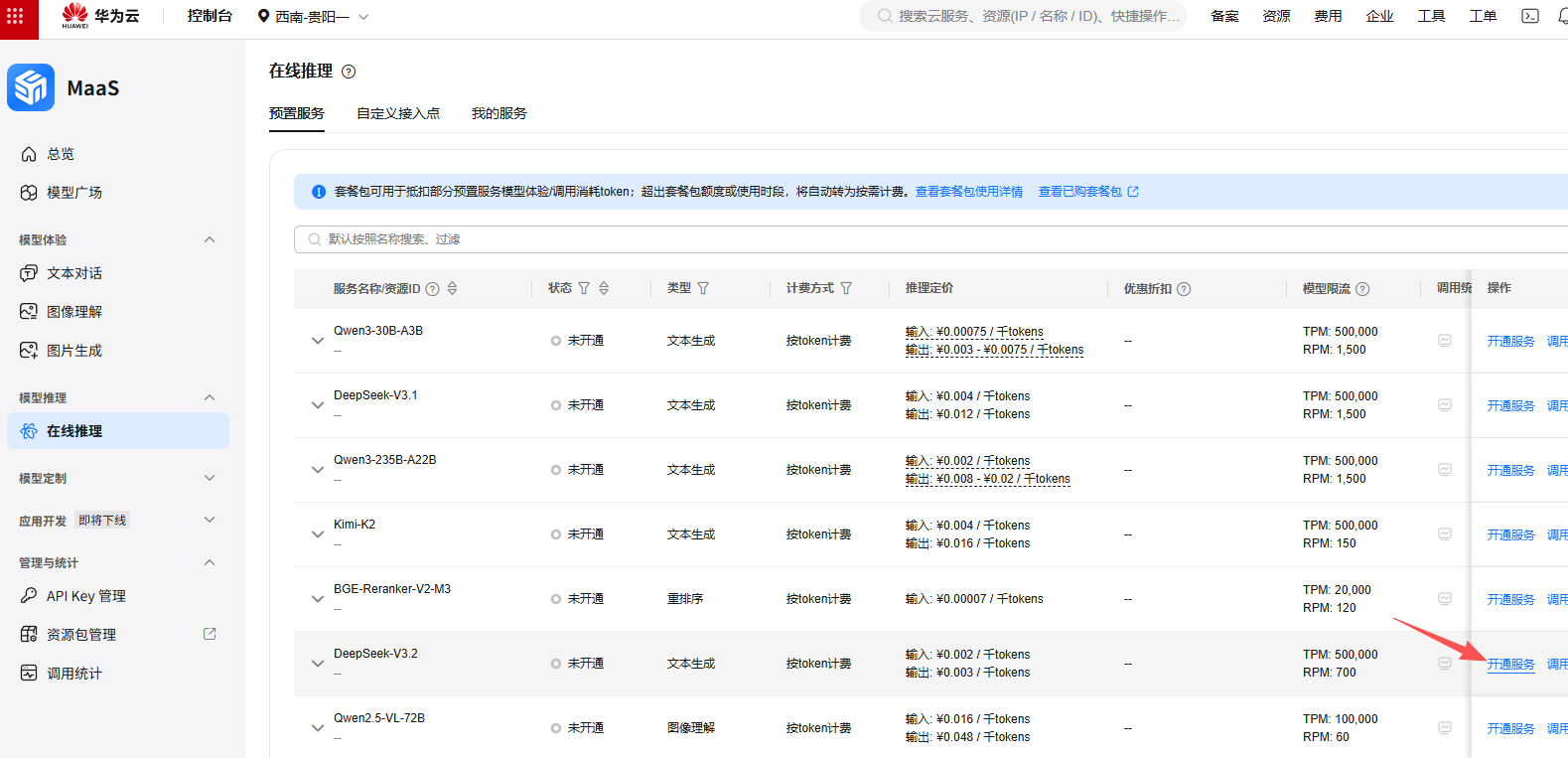Open the 查看已购套餐包 link

1088,192
